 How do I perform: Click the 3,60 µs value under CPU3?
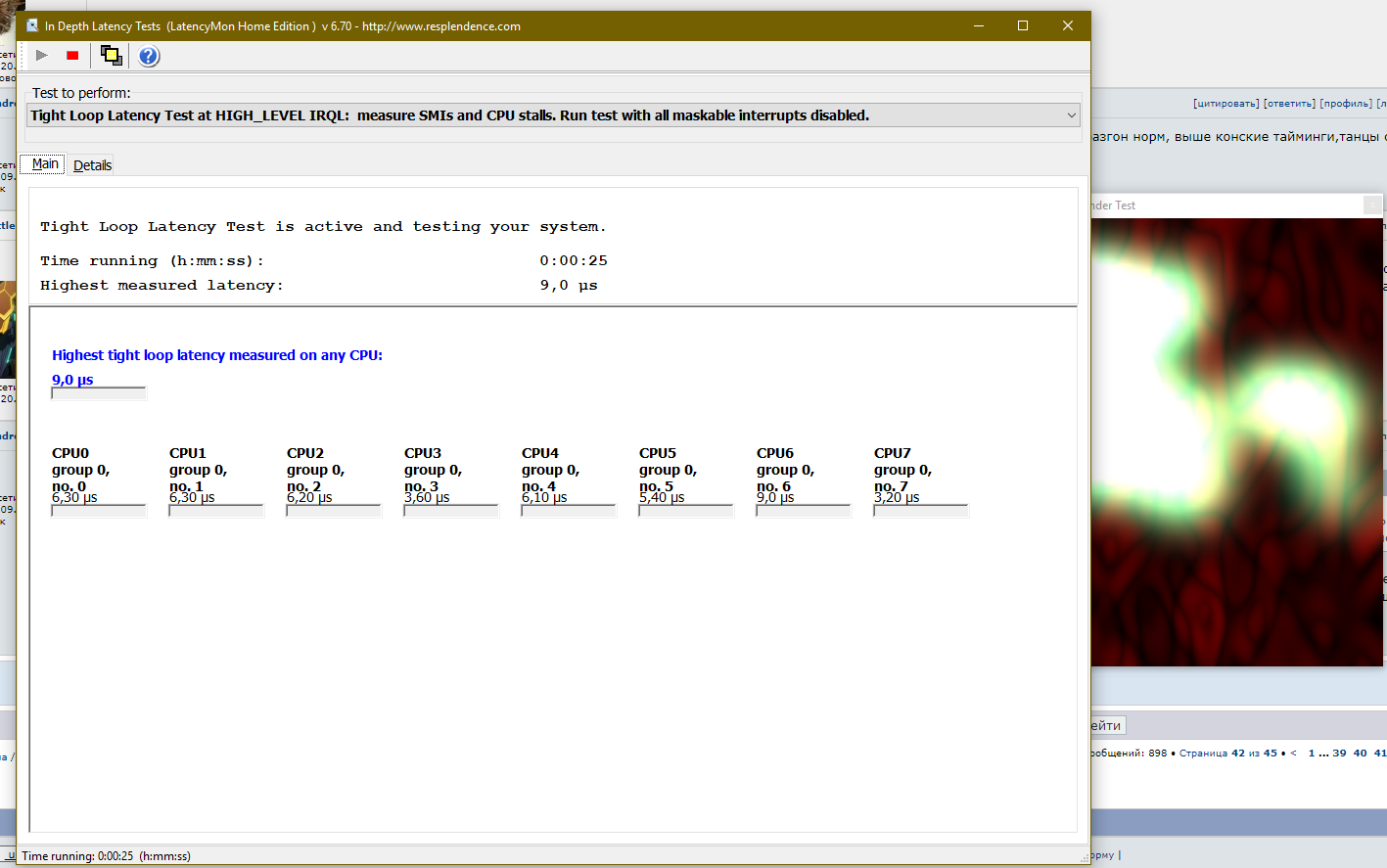(427, 497)
